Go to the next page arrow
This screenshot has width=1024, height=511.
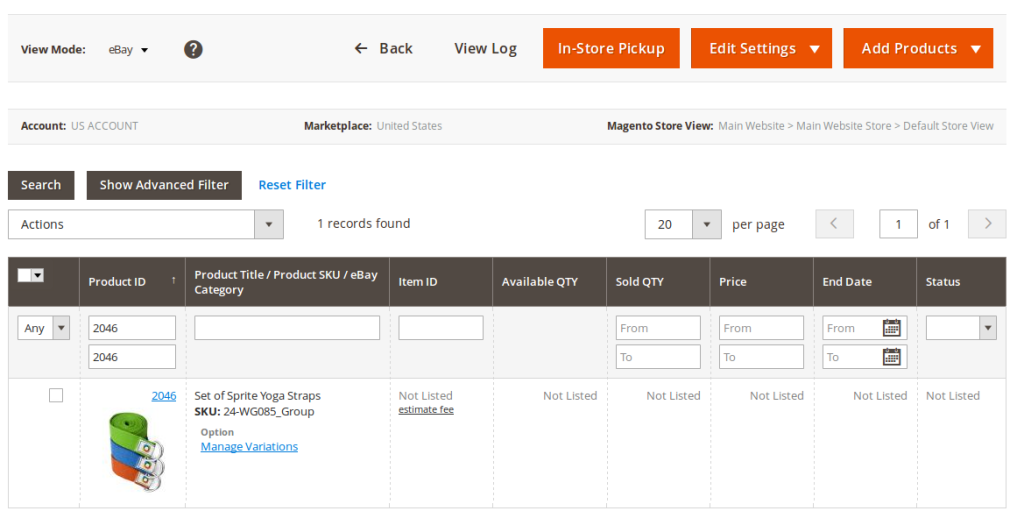pyautogui.click(x=988, y=224)
